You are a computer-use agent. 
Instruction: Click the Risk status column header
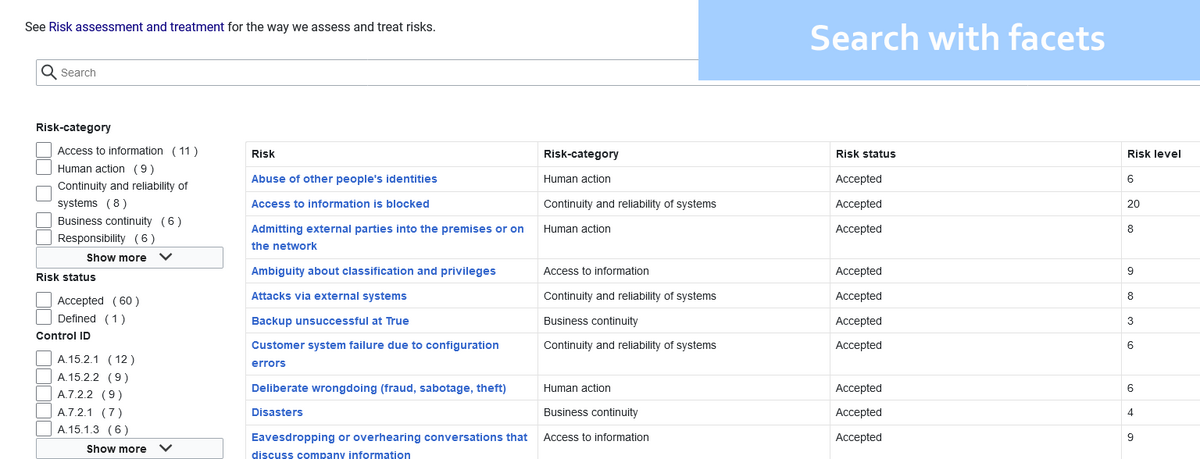click(x=865, y=154)
